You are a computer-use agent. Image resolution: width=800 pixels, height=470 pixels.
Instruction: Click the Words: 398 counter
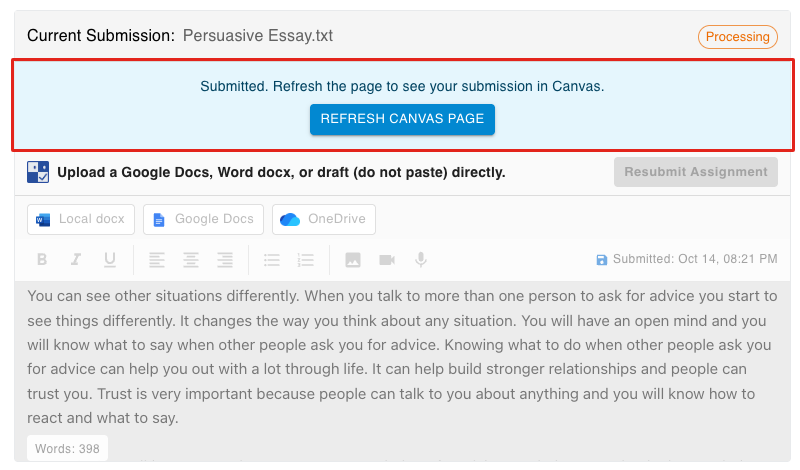point(67,449)
